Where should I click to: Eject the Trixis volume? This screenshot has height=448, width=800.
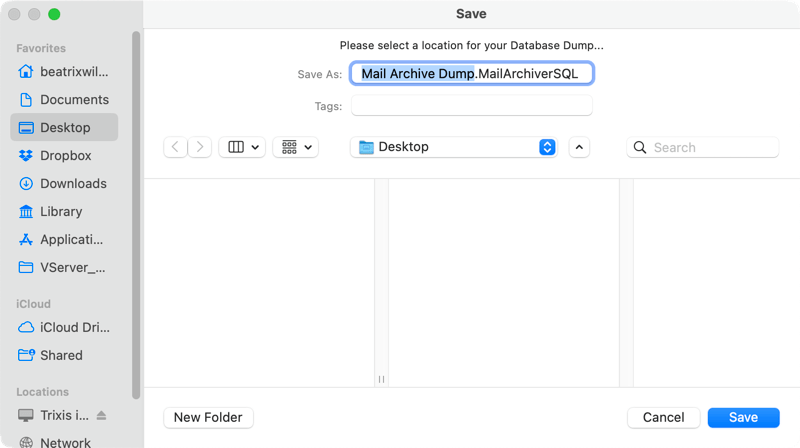click(x=101, y=415)
